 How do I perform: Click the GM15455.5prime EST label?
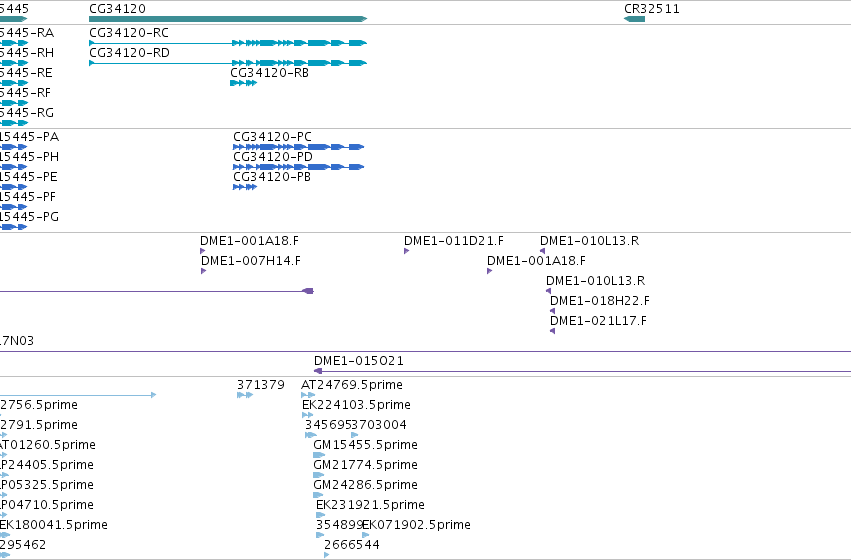365,446
